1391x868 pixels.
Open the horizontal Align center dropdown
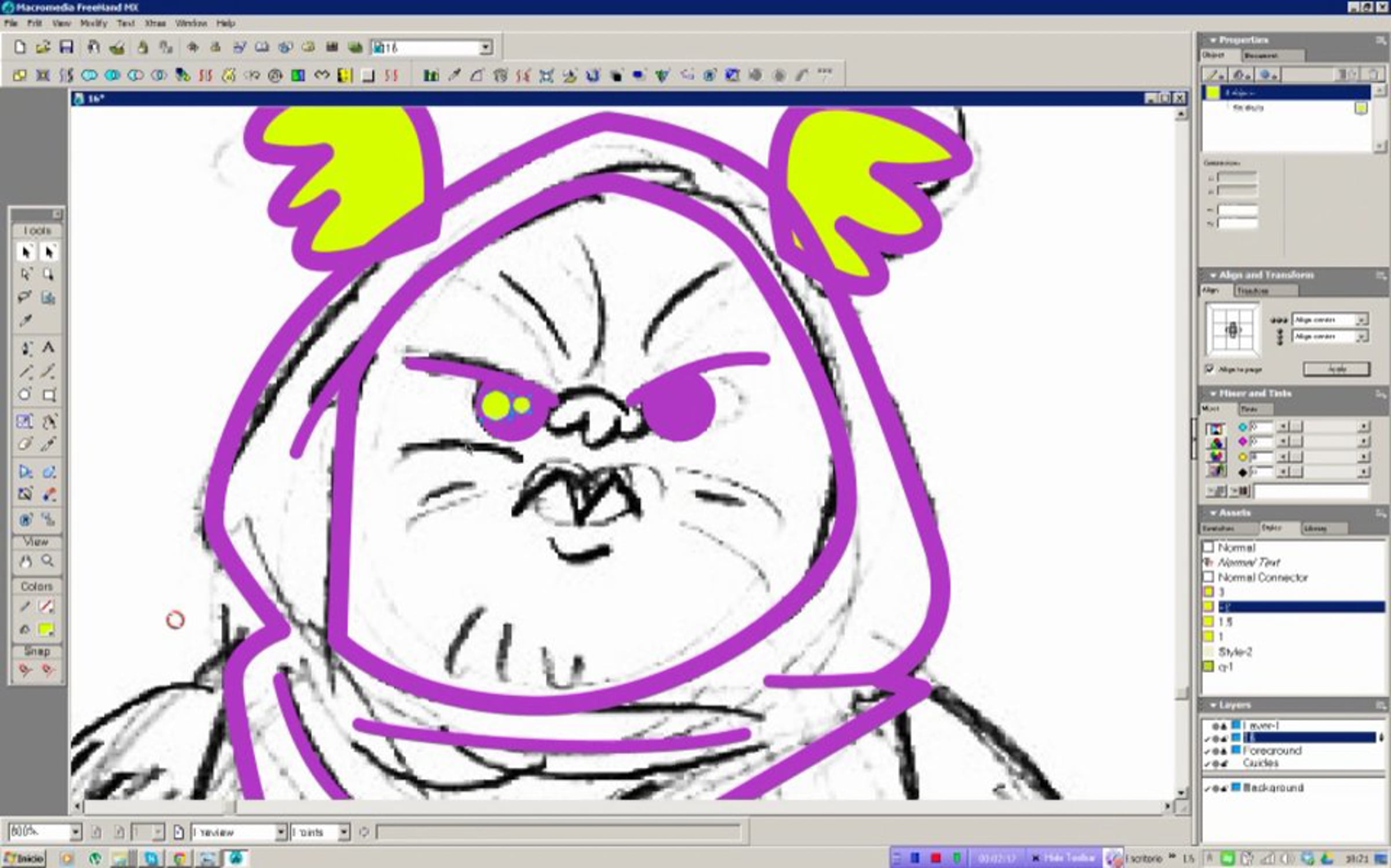pos(1361,320)
